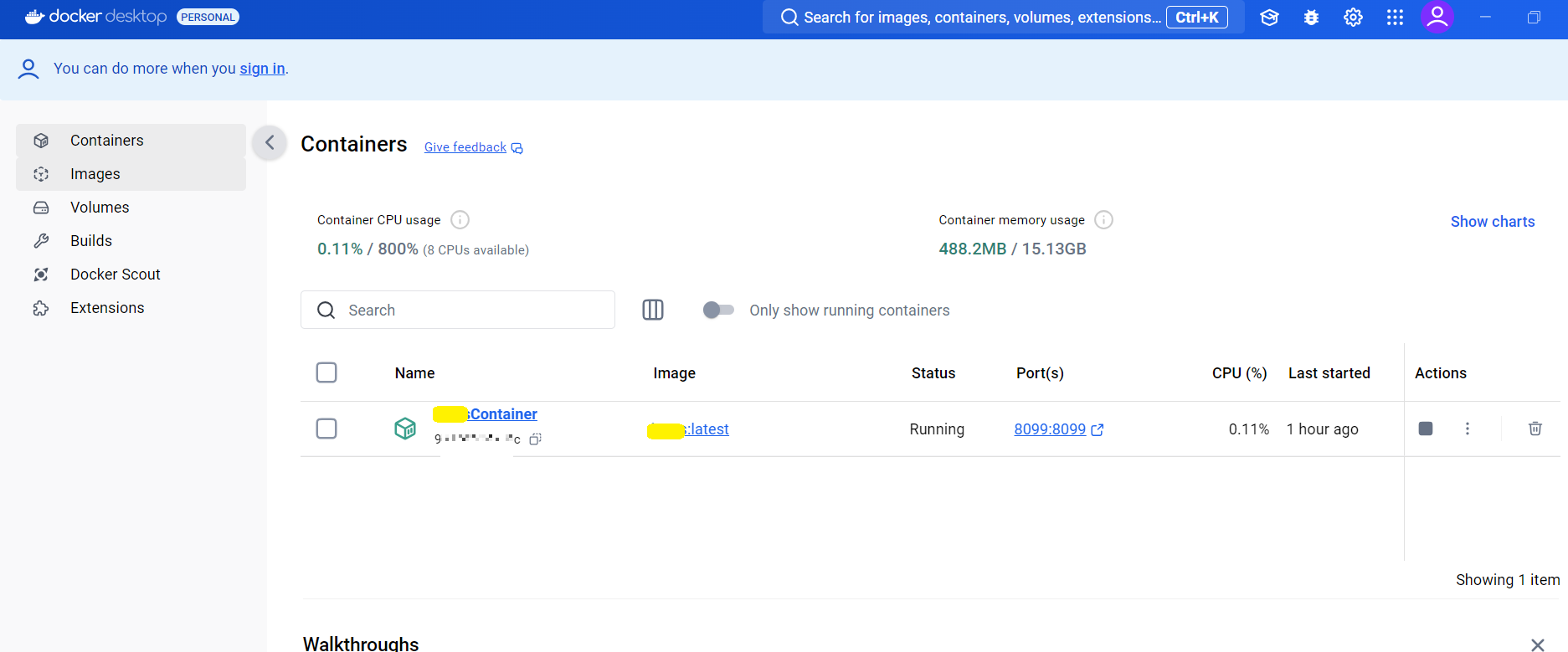Open the Docker Scout sidebar item

[x=131, y=275]
